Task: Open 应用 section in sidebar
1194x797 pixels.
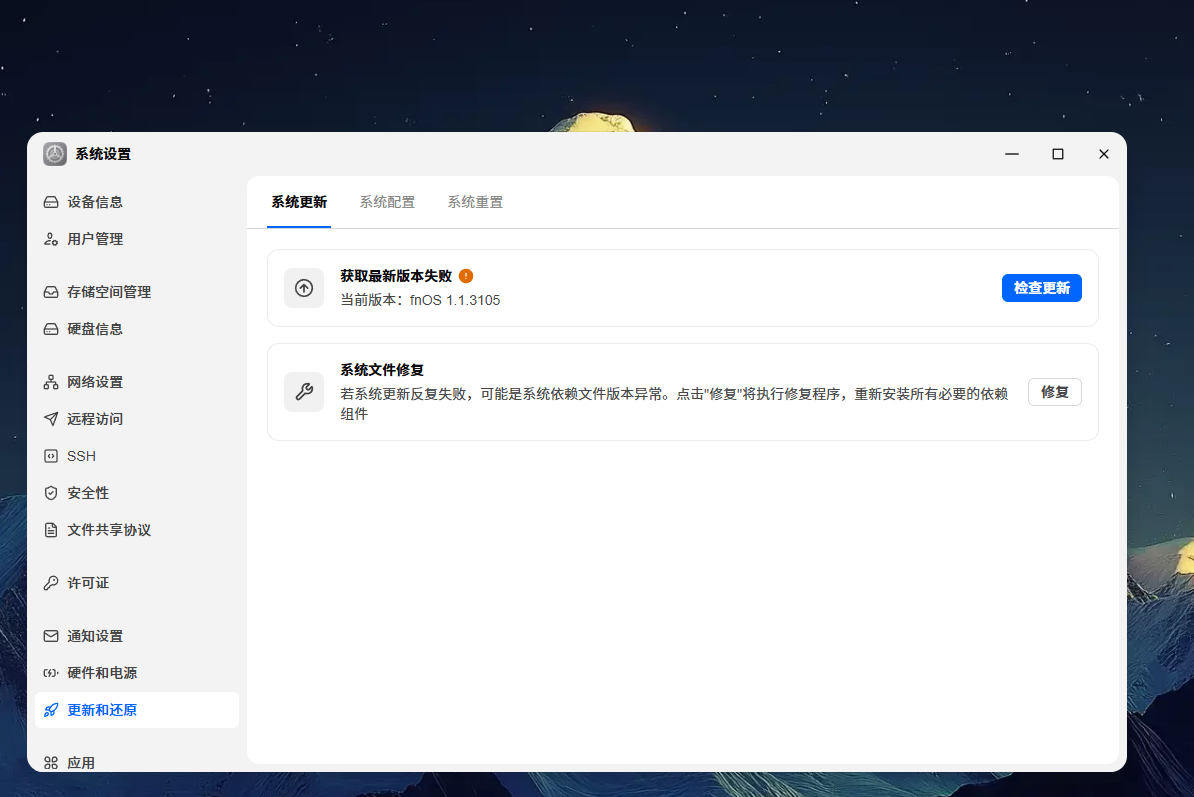Action: coord(137,763)
